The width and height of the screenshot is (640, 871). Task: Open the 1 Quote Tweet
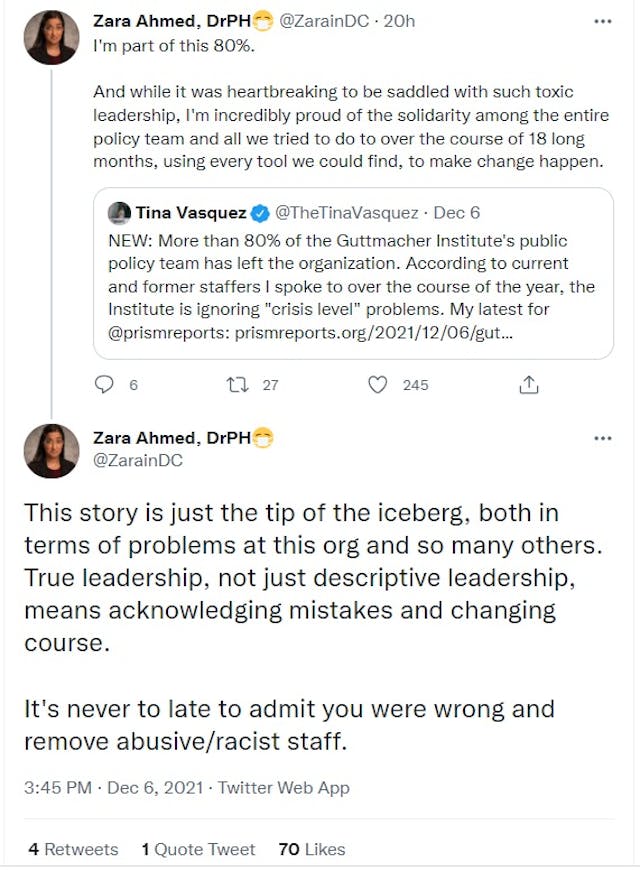[x=197, y=849]
